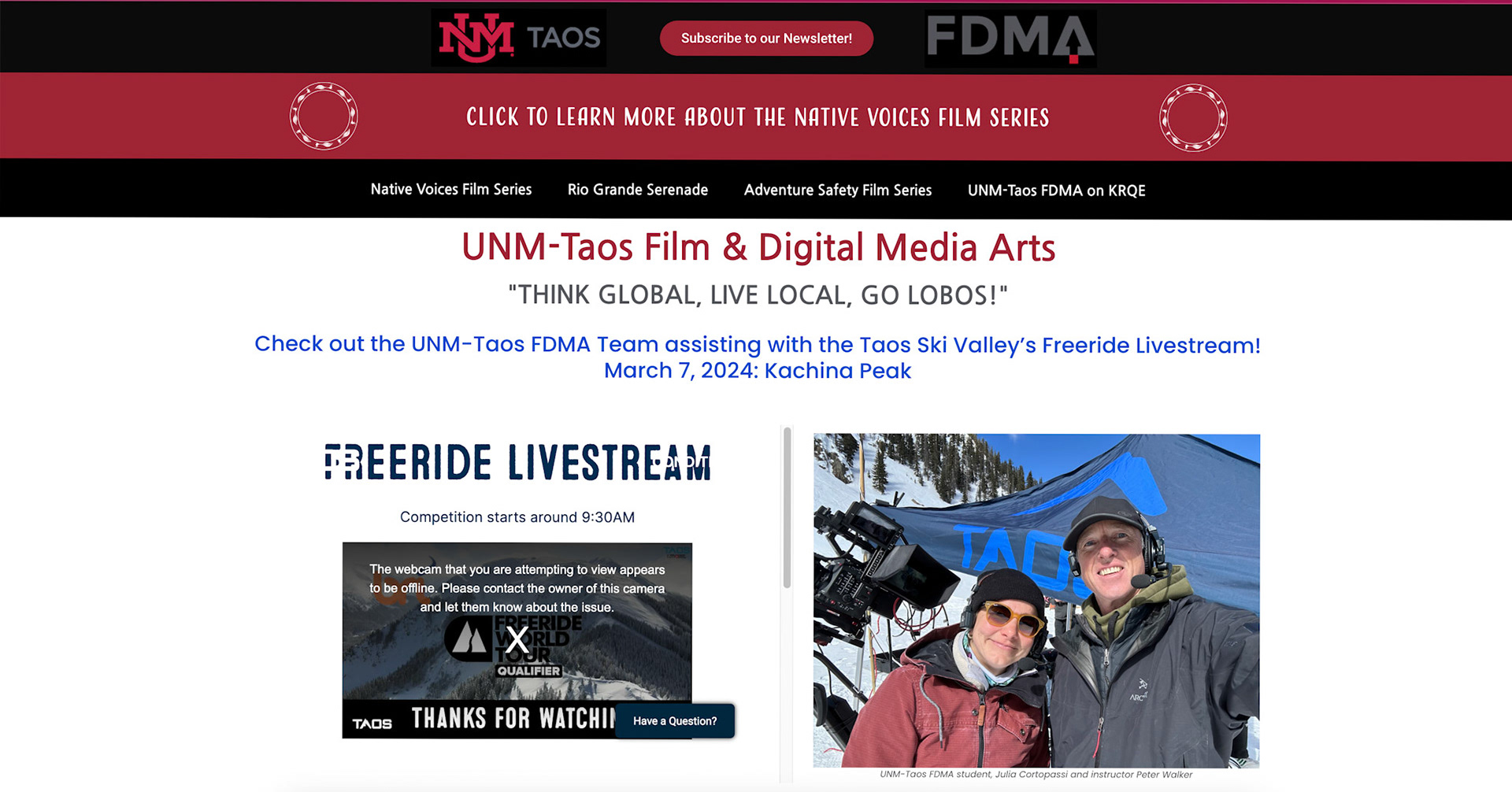Open Native Voices Film Series menu item

click(x=451, y=190)
